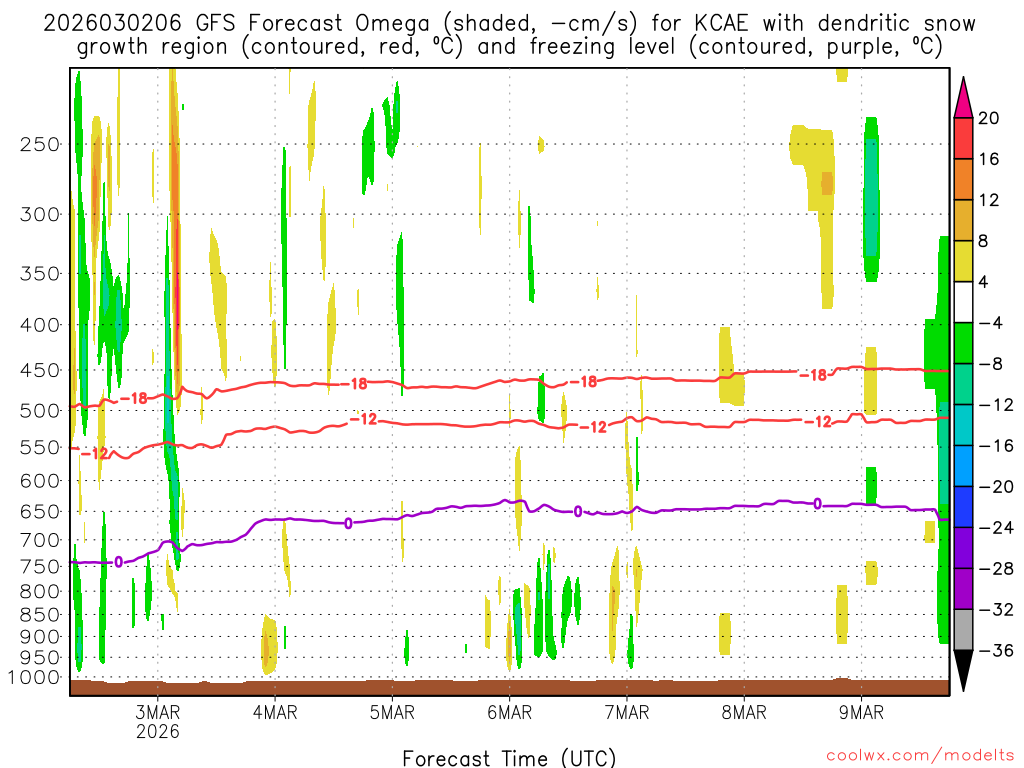Click the orange 12-16 color bar segment
The image size is (1024, 768).
pyautogui.click(x=963, y=179)
